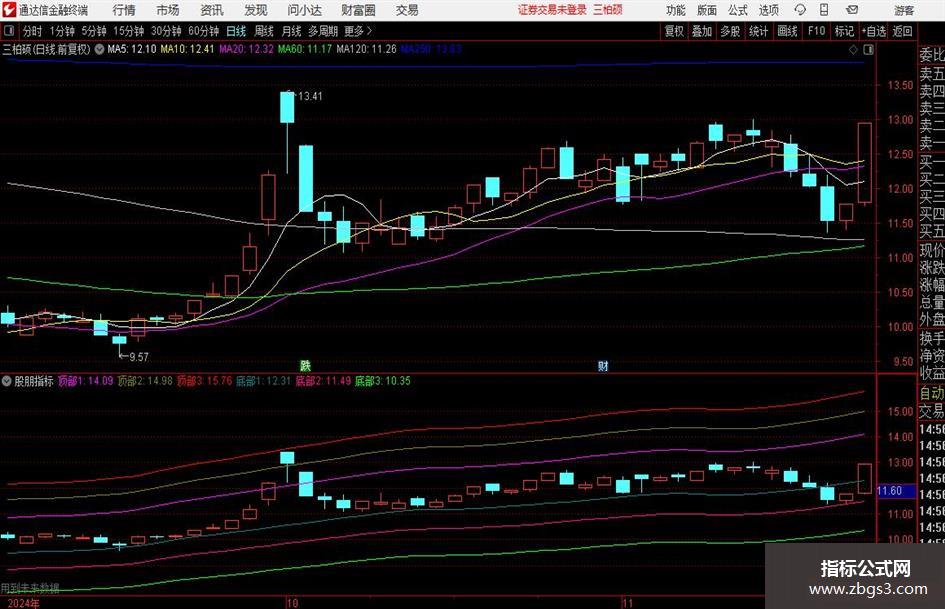The height and width of the screenshot is (609, 945).
Task: Click the MA20: 12.32 indicator label
Action: point(246,49)
